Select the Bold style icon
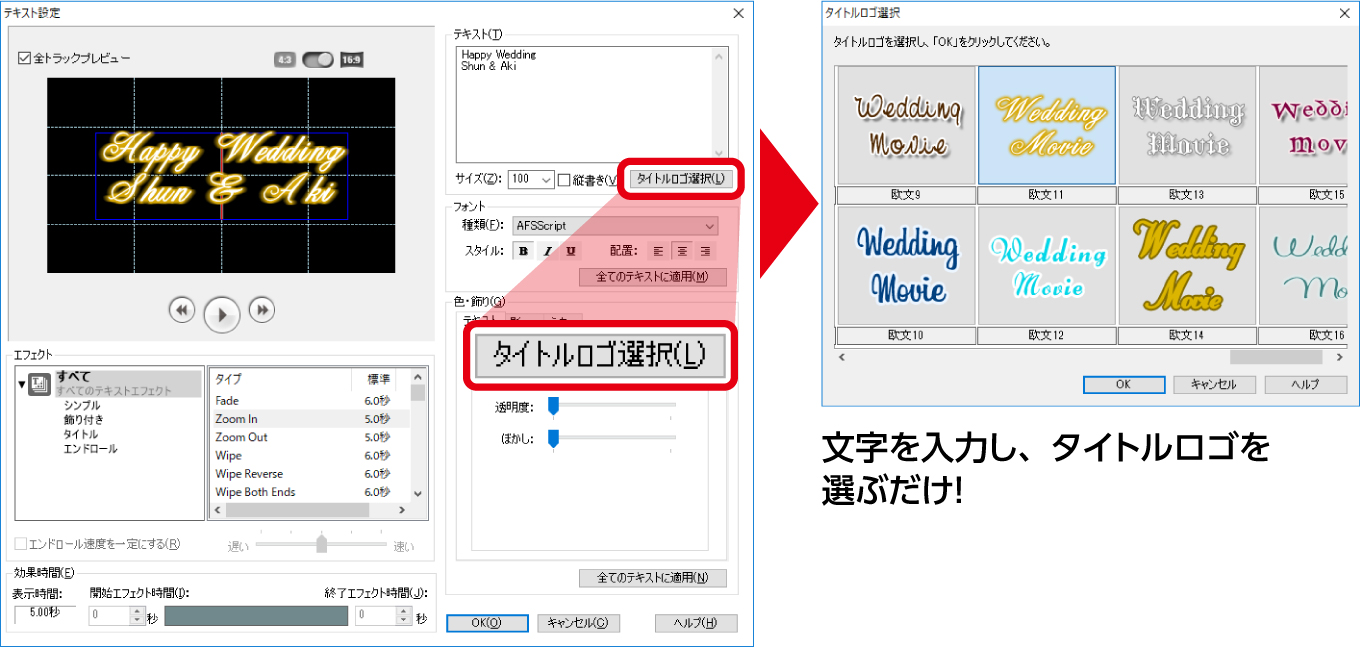Screen dimensions: 1360x653 pyautogui.click(x=522, y=251)
